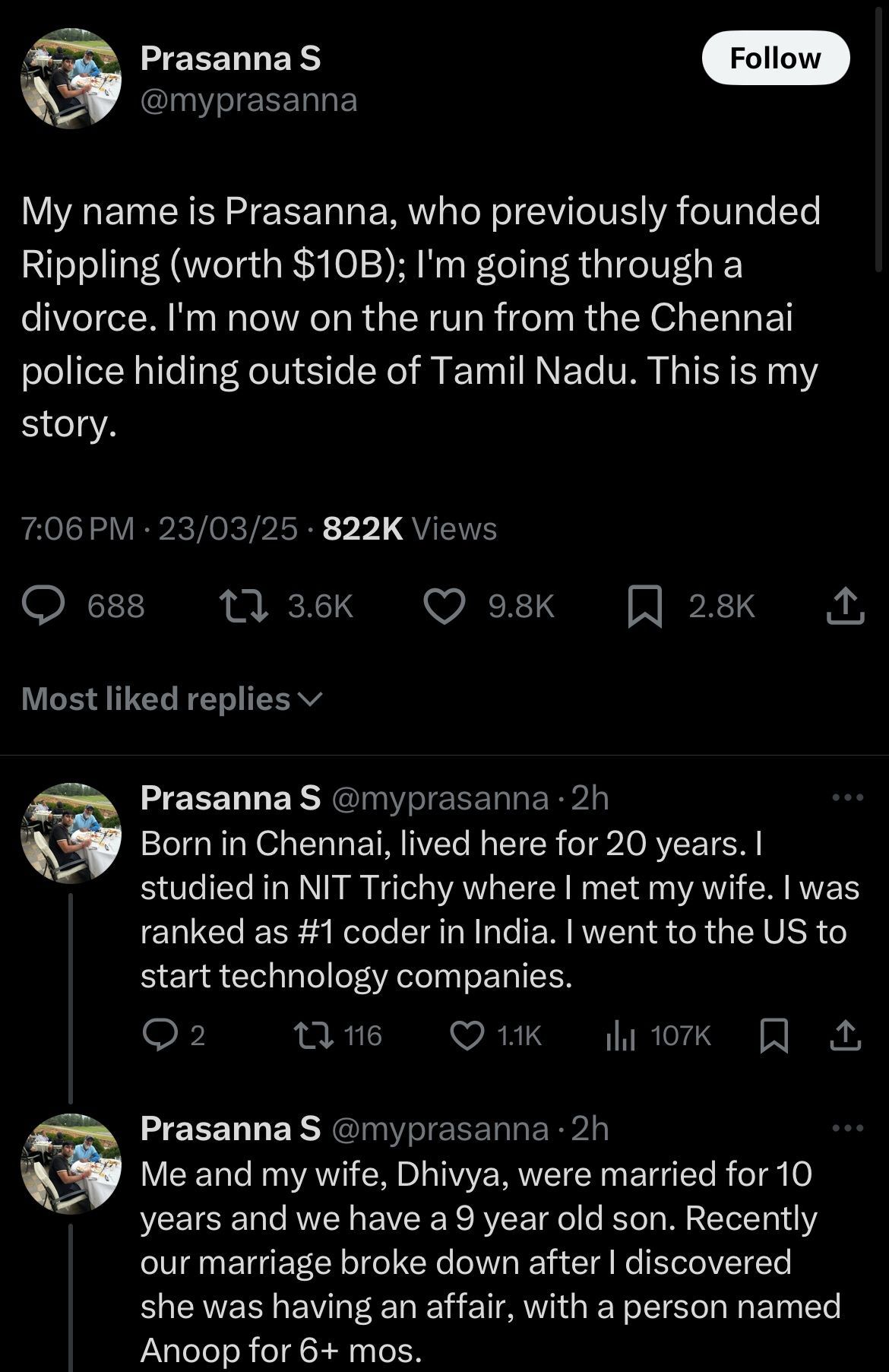
Task: Reply to the Born in Chennai tweet
Action: click(x=160, y=1035)
